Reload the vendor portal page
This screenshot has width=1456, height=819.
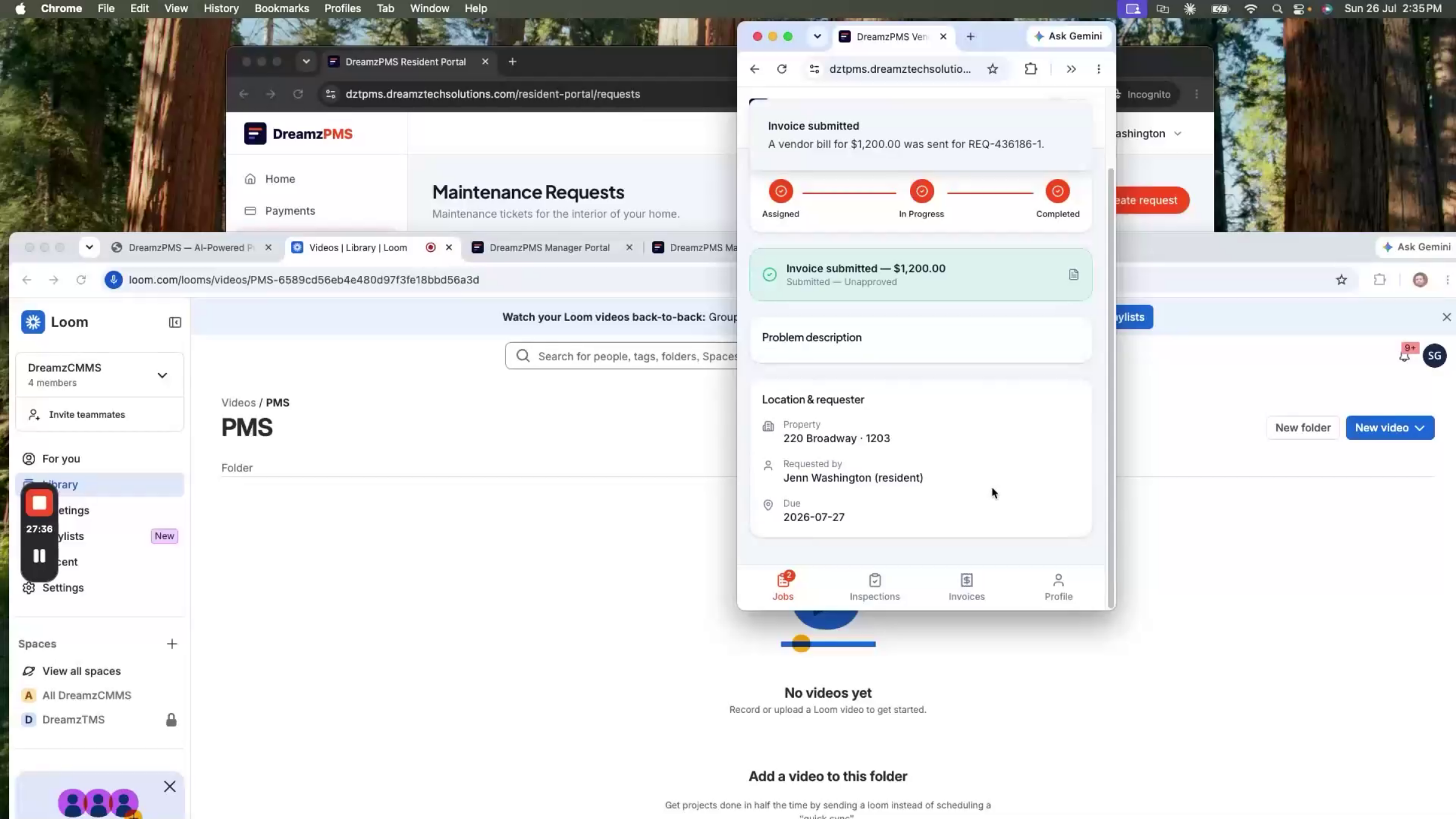pos(782,69)
